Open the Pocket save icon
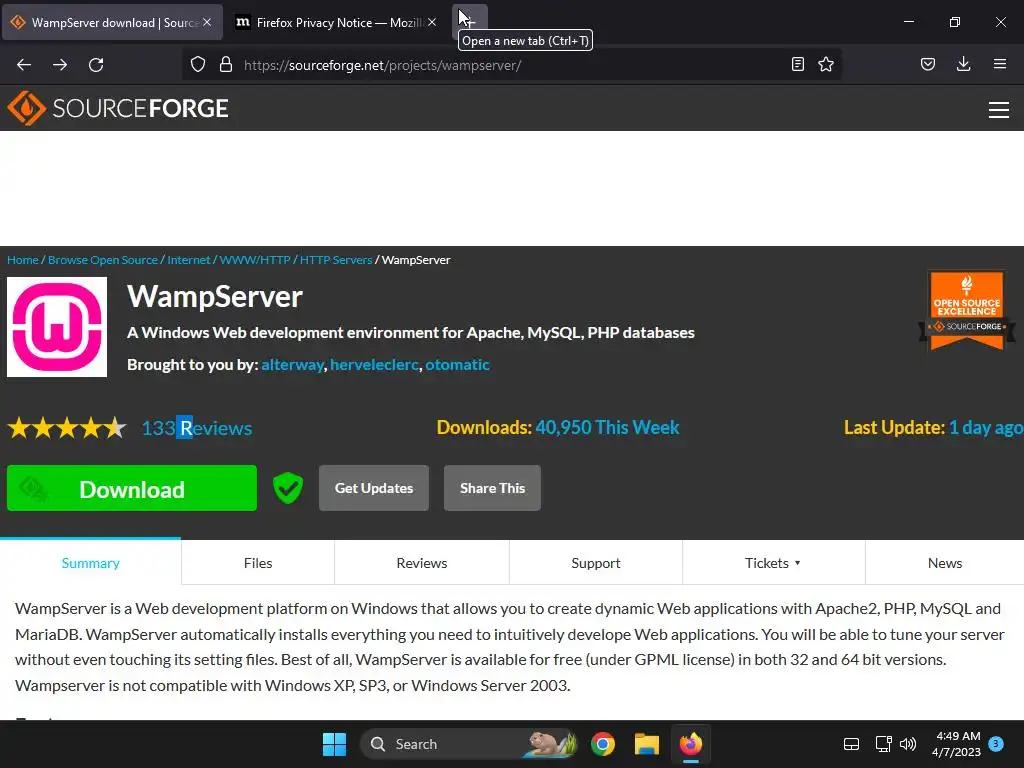1024x768 pixels. [928, 65]
